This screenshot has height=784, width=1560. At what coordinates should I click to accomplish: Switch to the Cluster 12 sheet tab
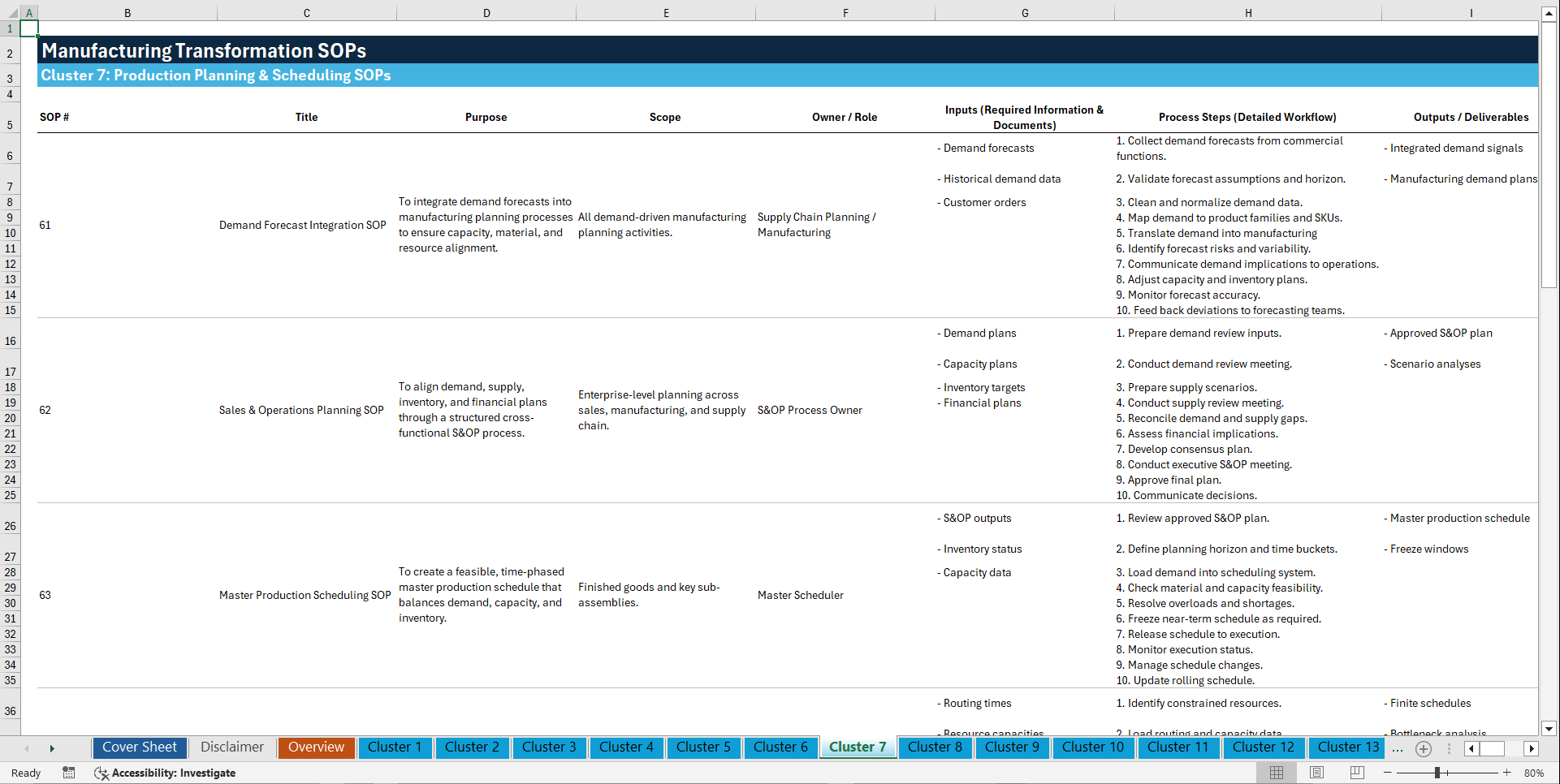[x=1264, y=747]
